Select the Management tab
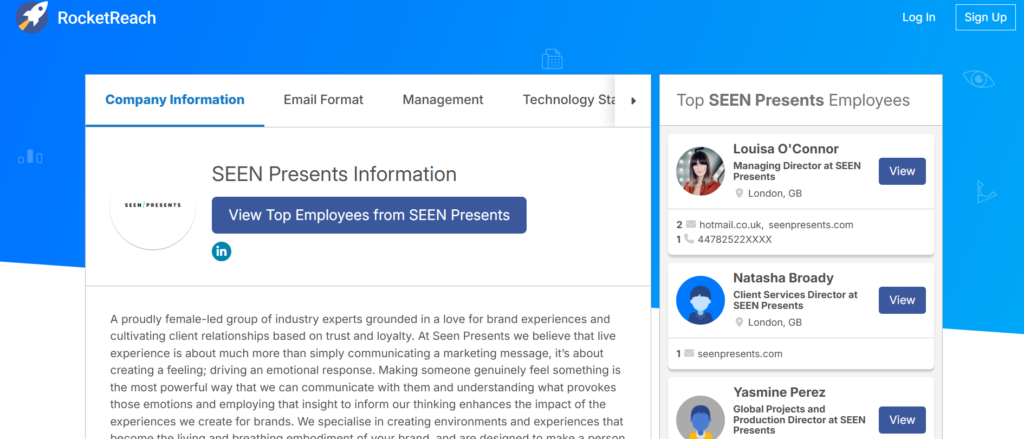This screenshot has width=1024, height=439. 443,100
